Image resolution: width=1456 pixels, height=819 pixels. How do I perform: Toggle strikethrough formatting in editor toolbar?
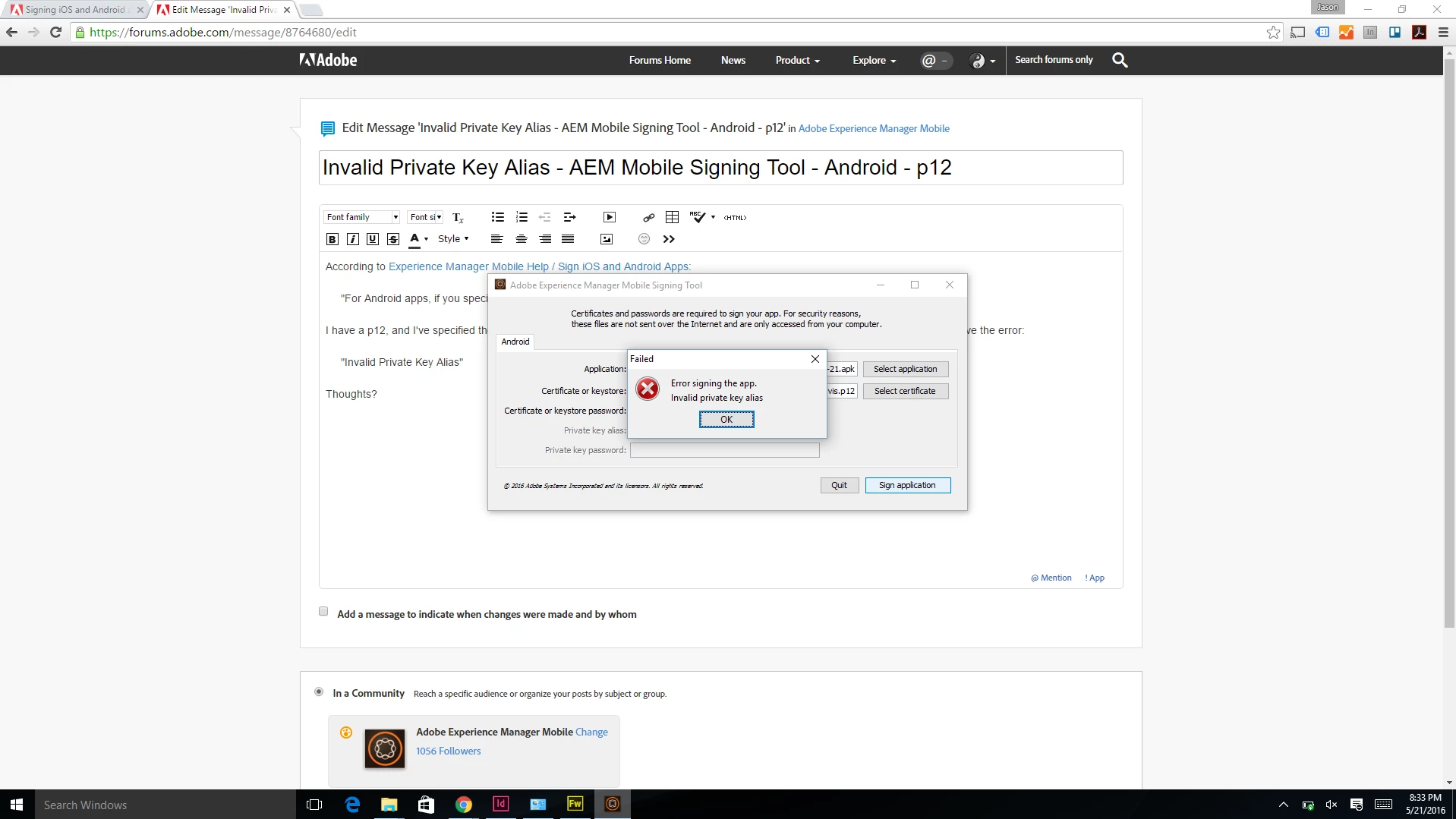click(393, 239)
